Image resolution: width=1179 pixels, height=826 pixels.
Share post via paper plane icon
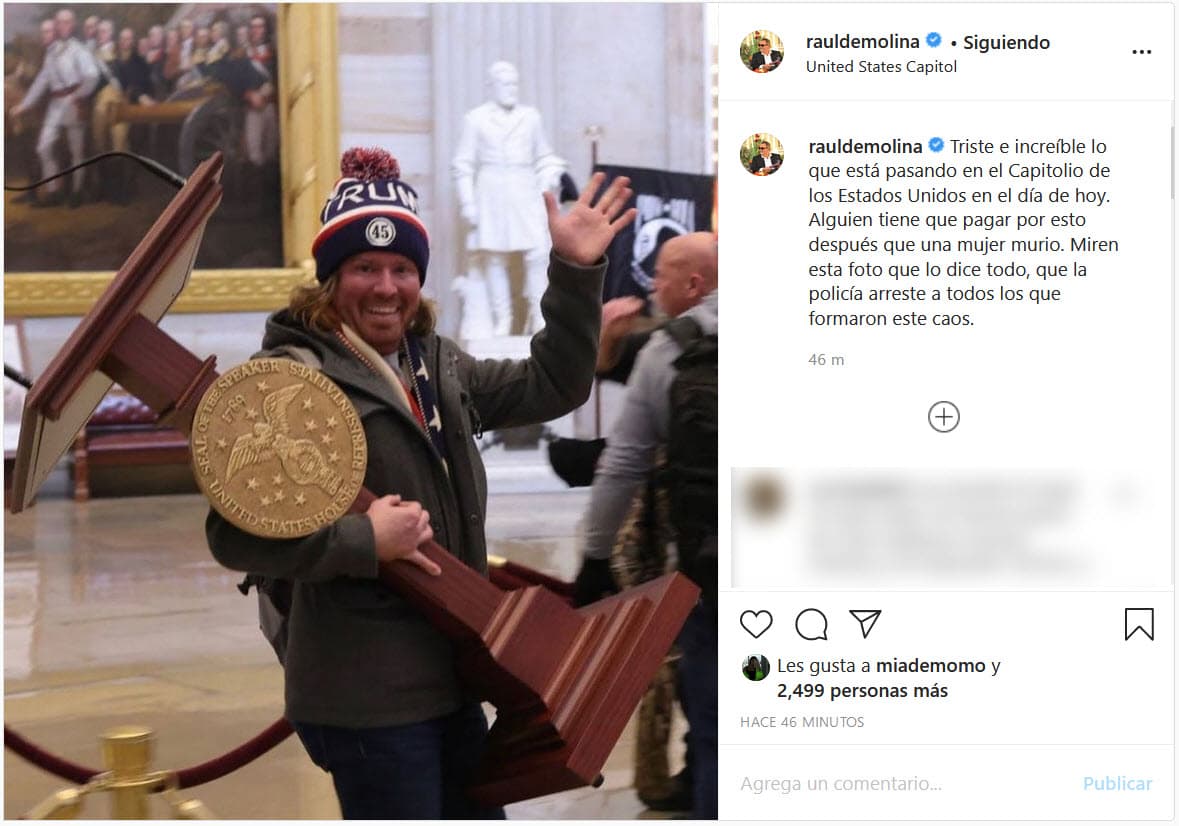tap(865, 623)
